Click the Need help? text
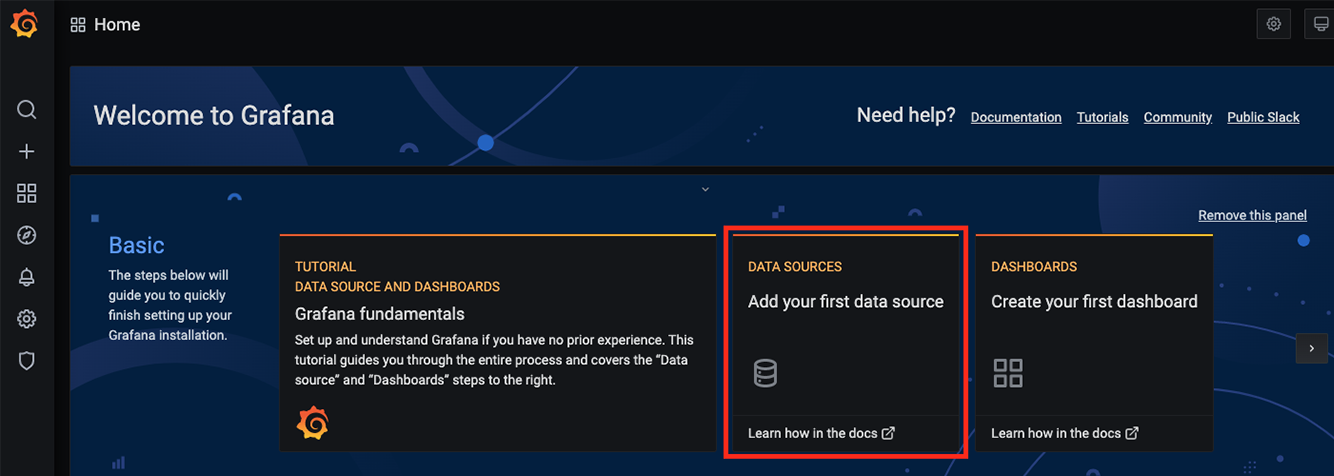The height and width of the screenshot is (476, 1334). point(906,115)
